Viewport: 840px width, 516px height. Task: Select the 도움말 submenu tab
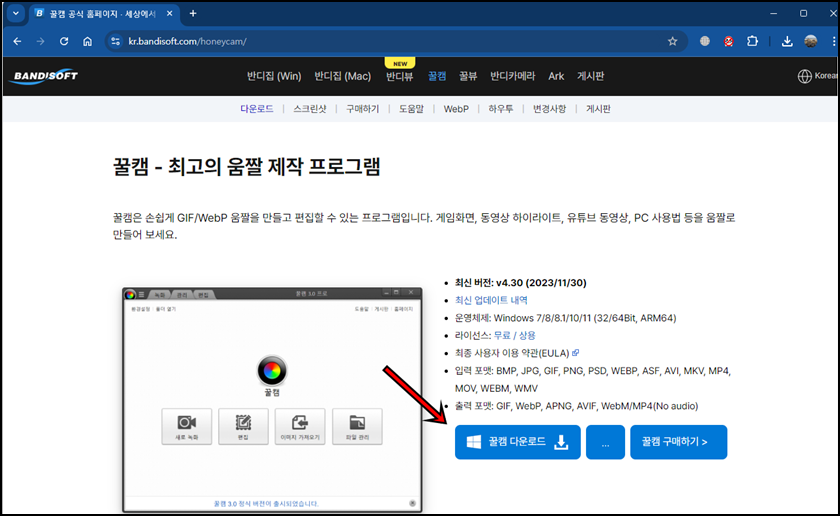click(411, 109)
